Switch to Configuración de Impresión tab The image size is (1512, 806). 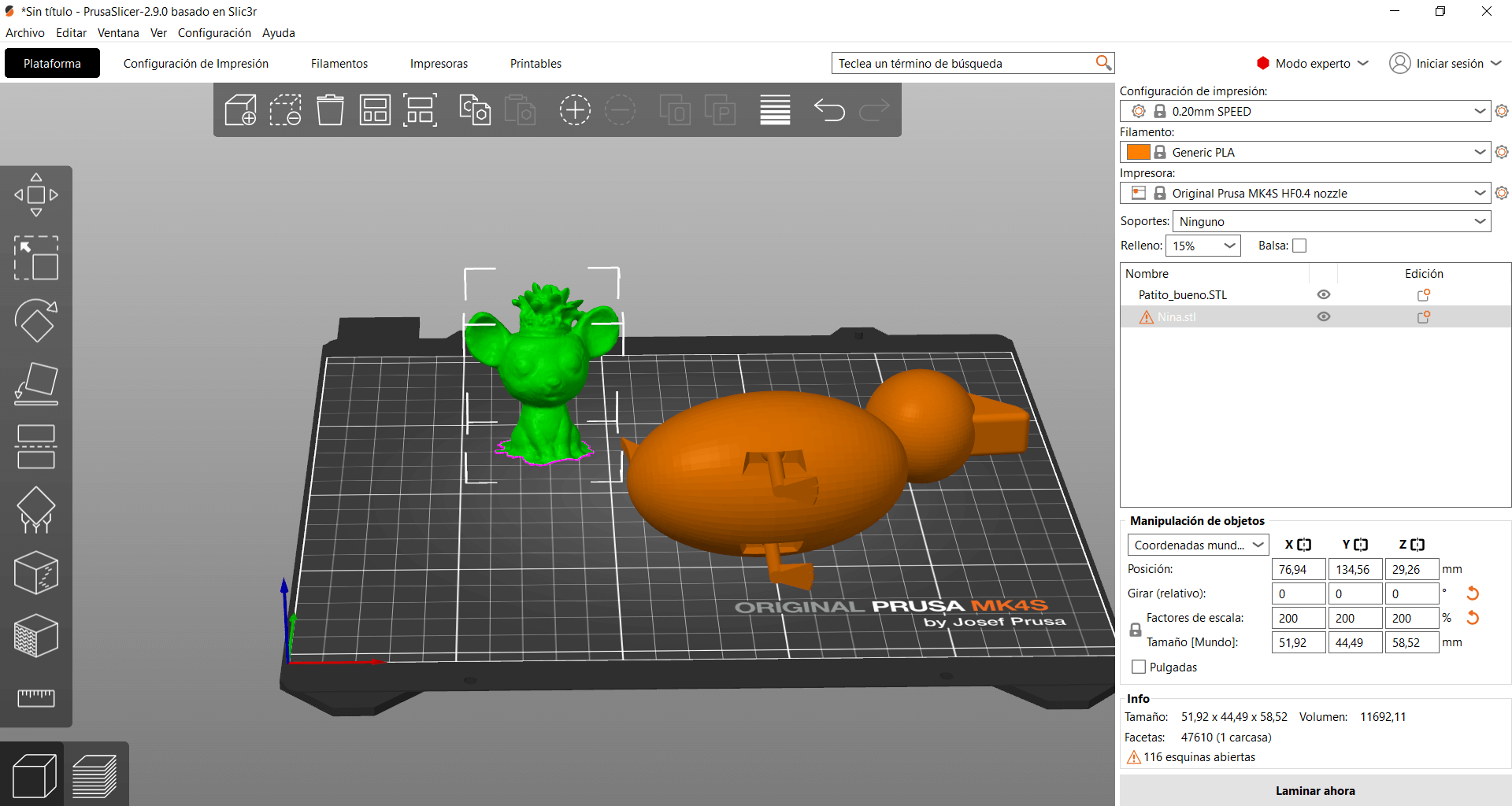(196, 64)
